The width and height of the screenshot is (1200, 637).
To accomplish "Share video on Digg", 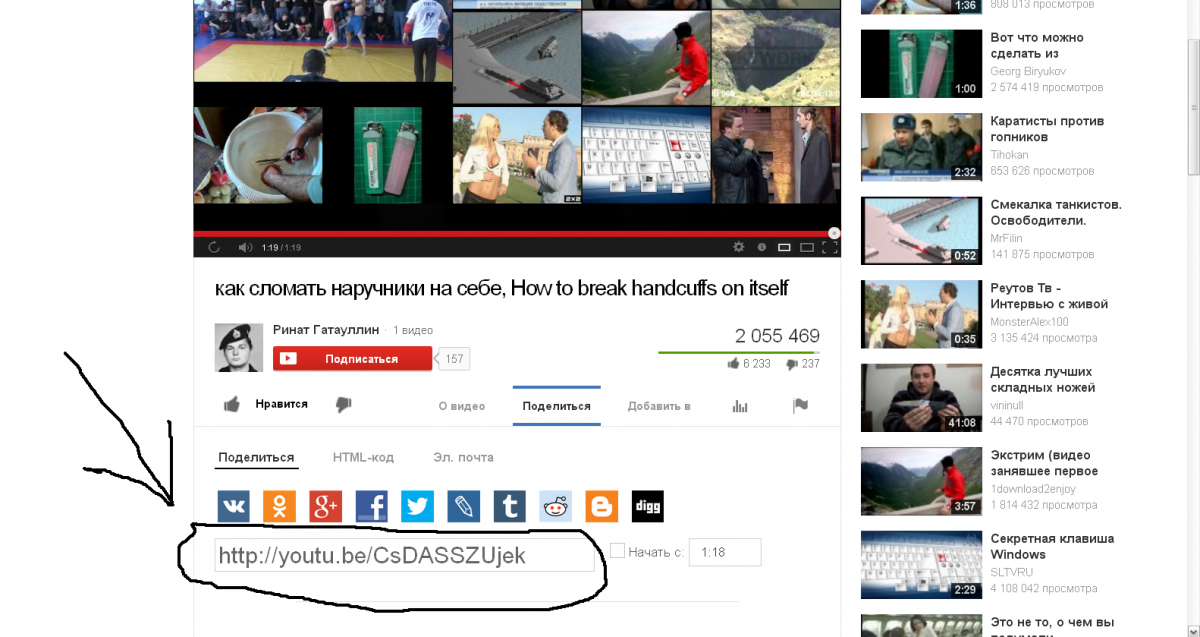I will pyautogui.click(x=647, y=506).
